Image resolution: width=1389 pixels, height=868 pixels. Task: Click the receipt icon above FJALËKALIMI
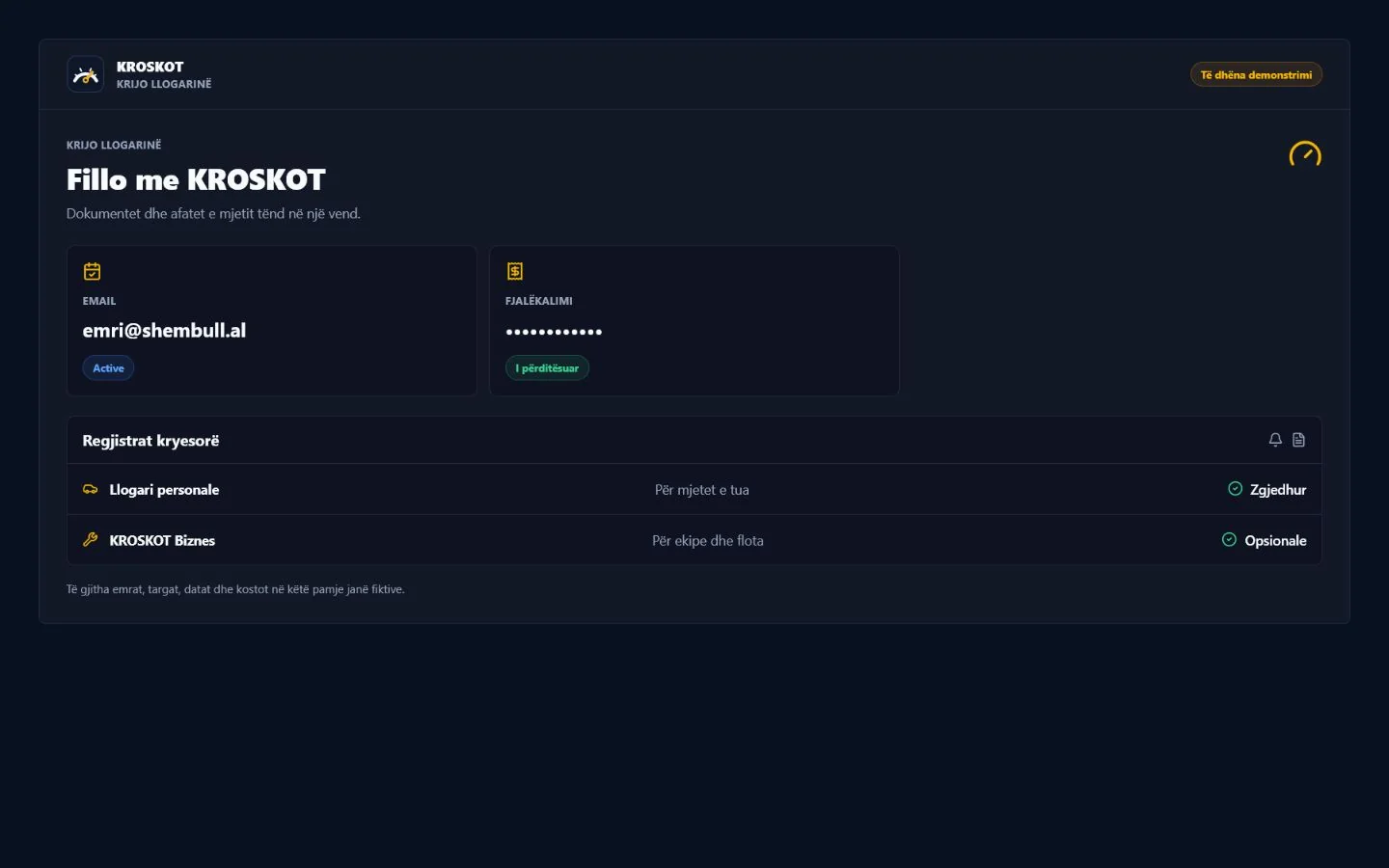tap(515, 272)
